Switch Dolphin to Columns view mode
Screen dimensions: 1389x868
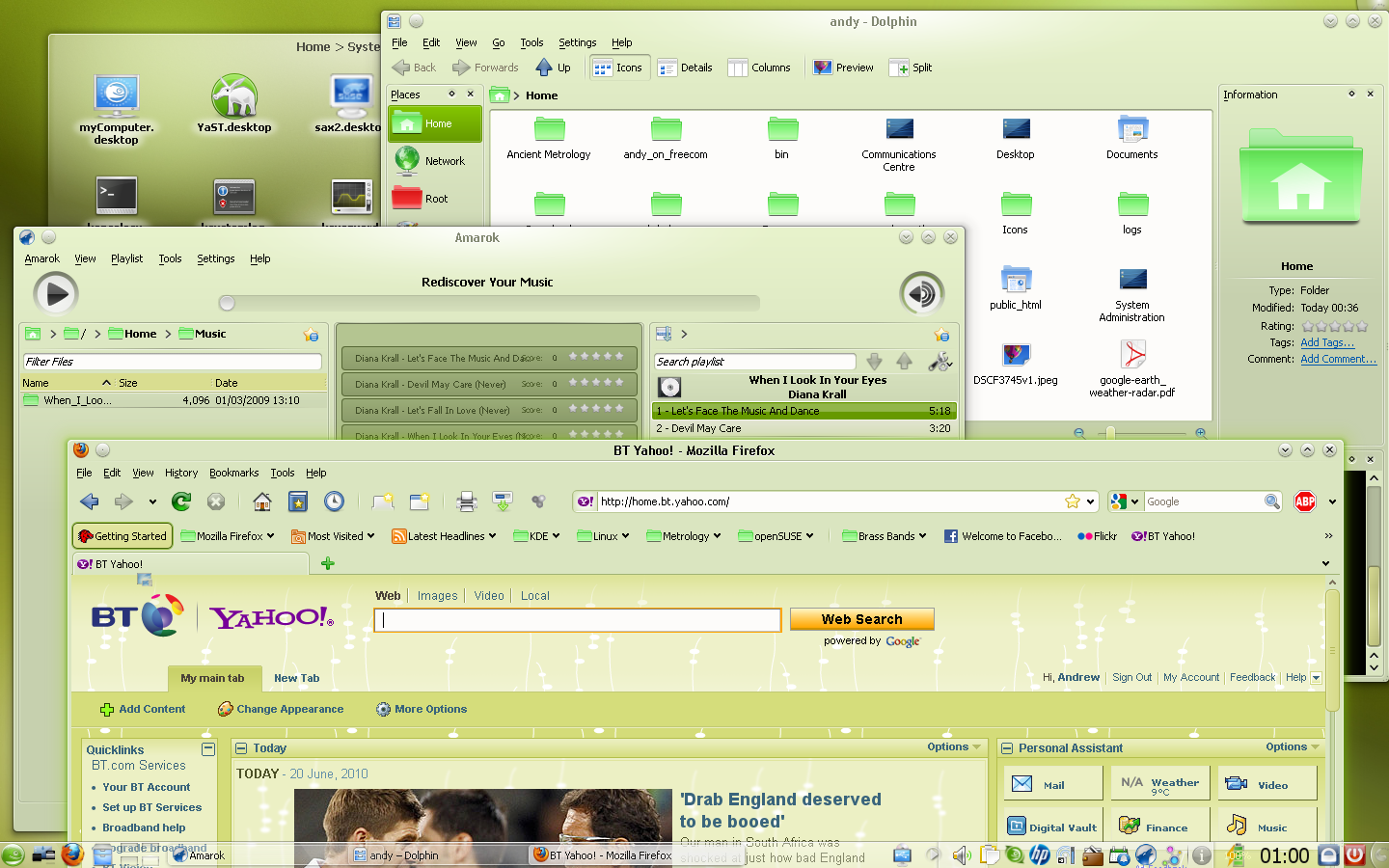pyautogui.click(x=760, y=68)
